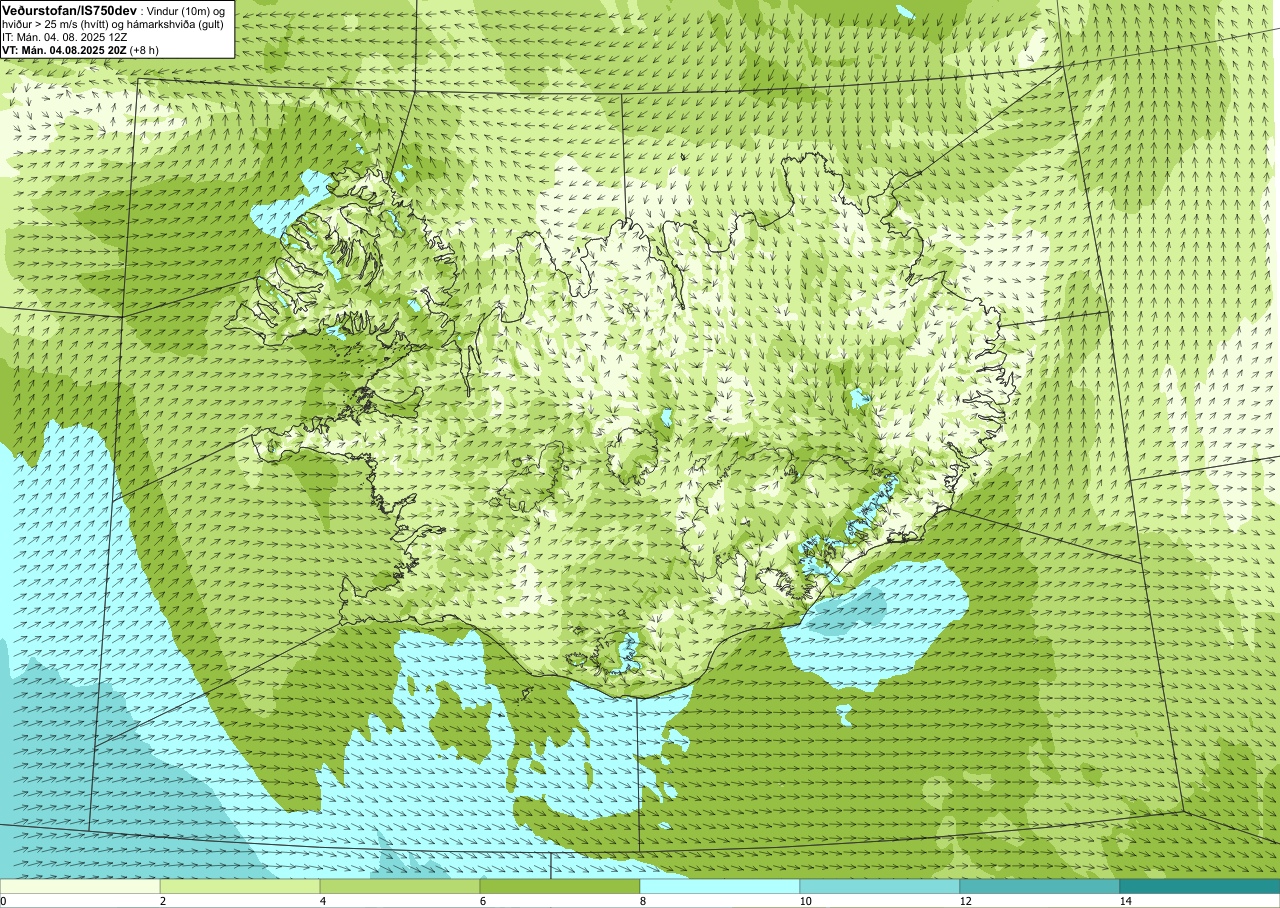Click the 'VT: Mán. 04.08.2025 20Z' valid time text
The height and width of the screenshot is (908, 1280).
click(x=65, y=49)
